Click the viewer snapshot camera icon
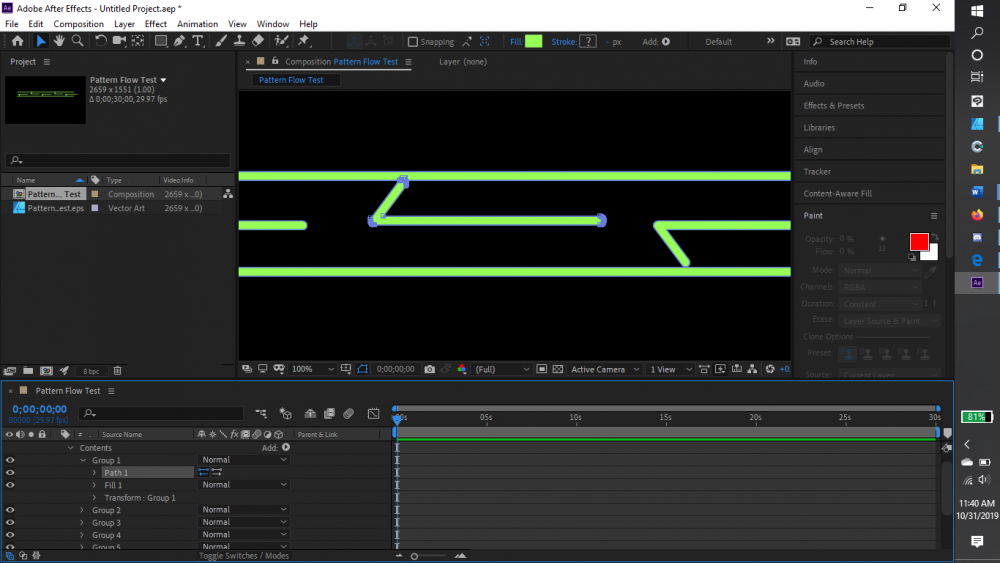 tap(429, 369)
